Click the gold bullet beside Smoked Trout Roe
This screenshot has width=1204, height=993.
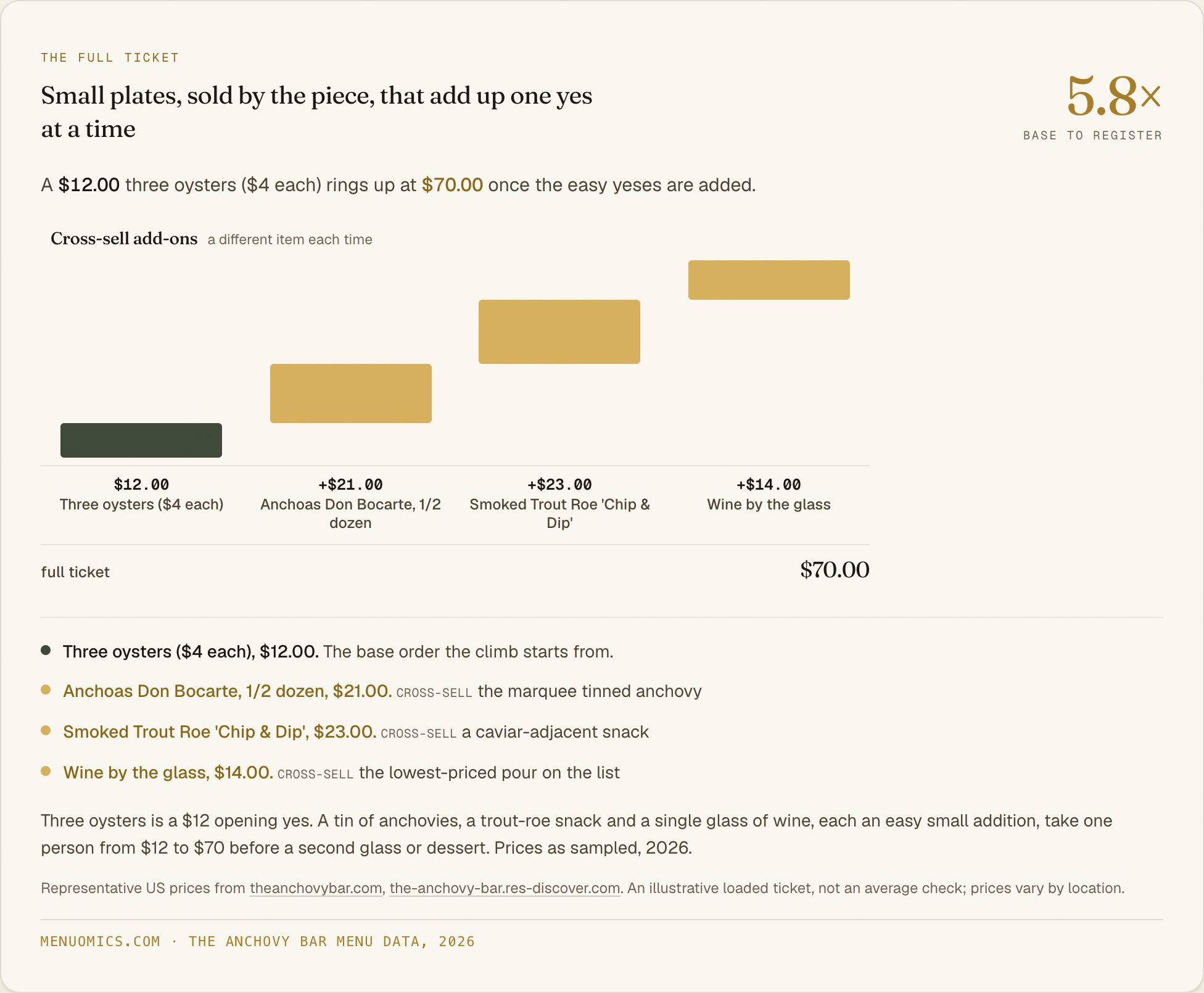[x=46, y=730]
